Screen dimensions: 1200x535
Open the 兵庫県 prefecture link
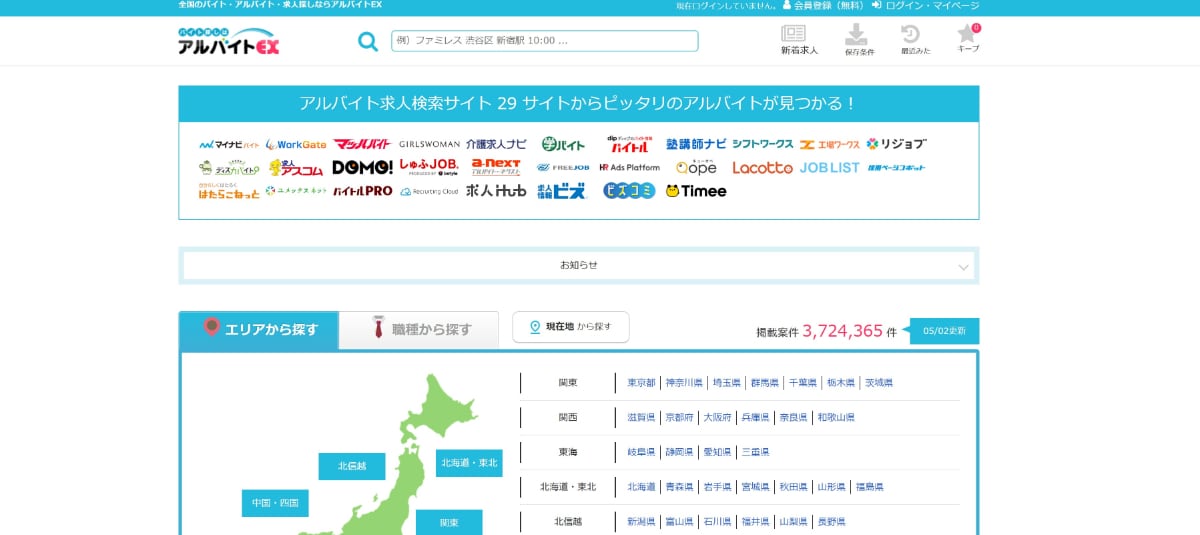[x=755, y=418]
